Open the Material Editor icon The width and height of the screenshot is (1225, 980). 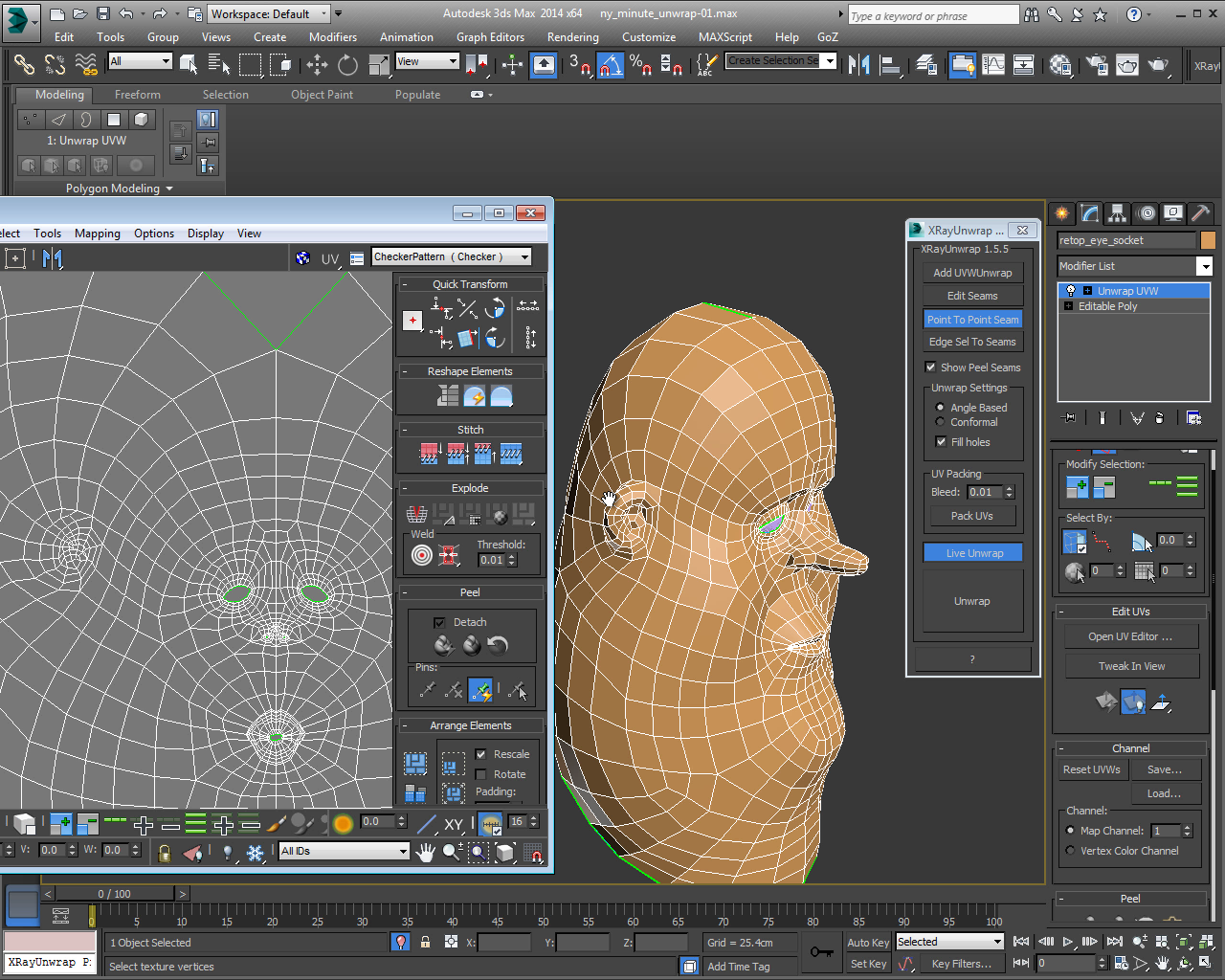(x=1060, y=65)
